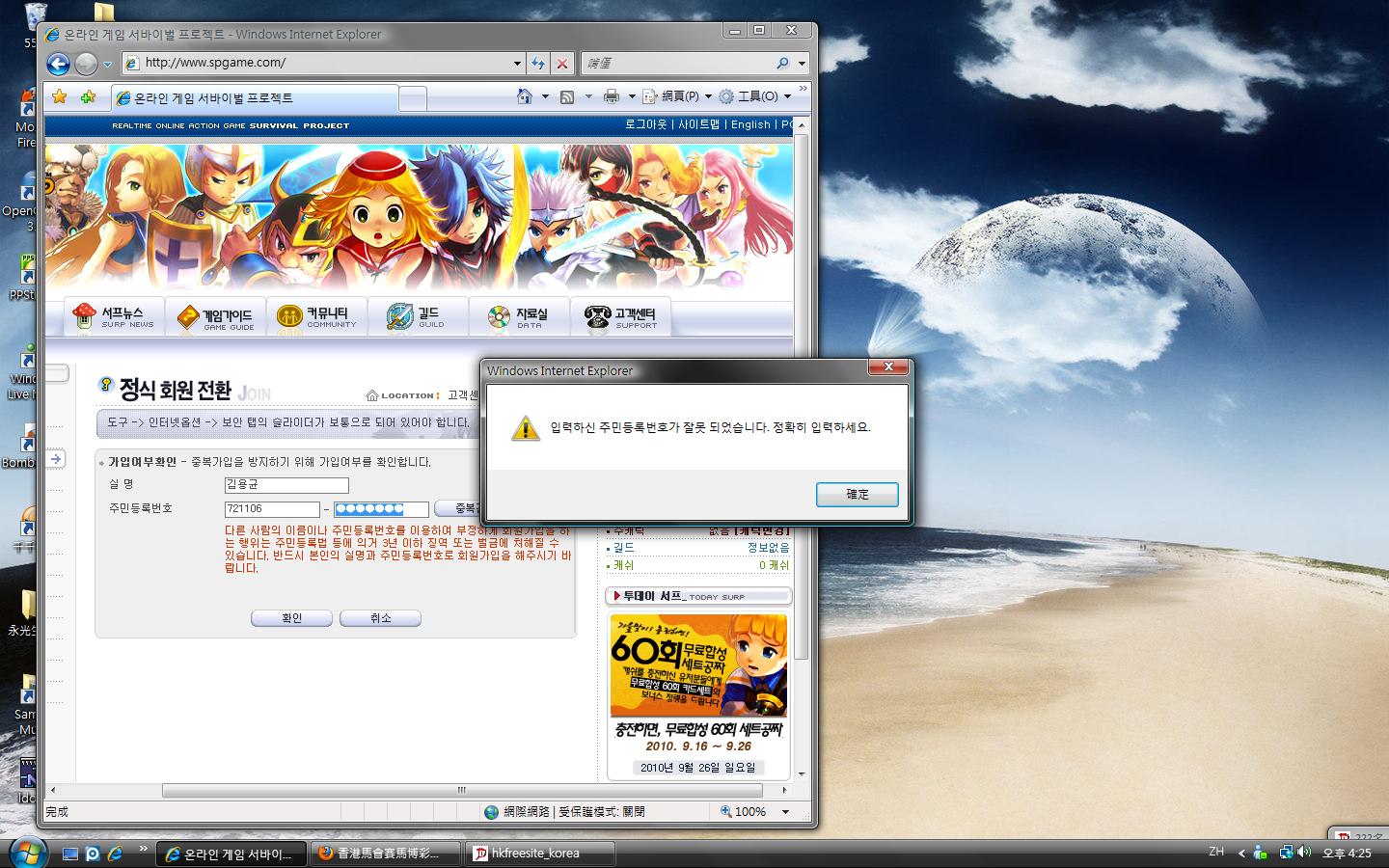This screenshot has height=868, width=1389.
Task: Click the IE back arrow button
Action: click(x=58, y=64)
